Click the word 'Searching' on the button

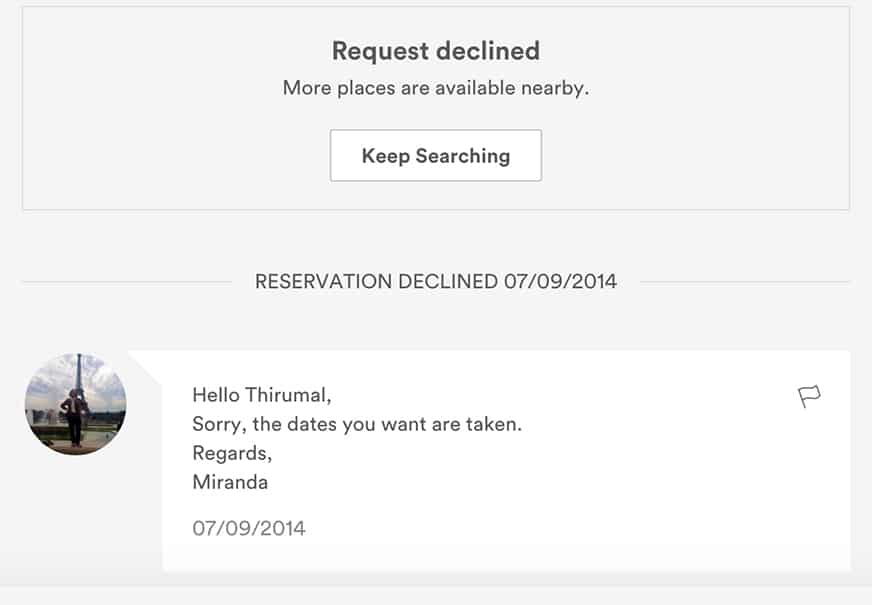[463, 156]
